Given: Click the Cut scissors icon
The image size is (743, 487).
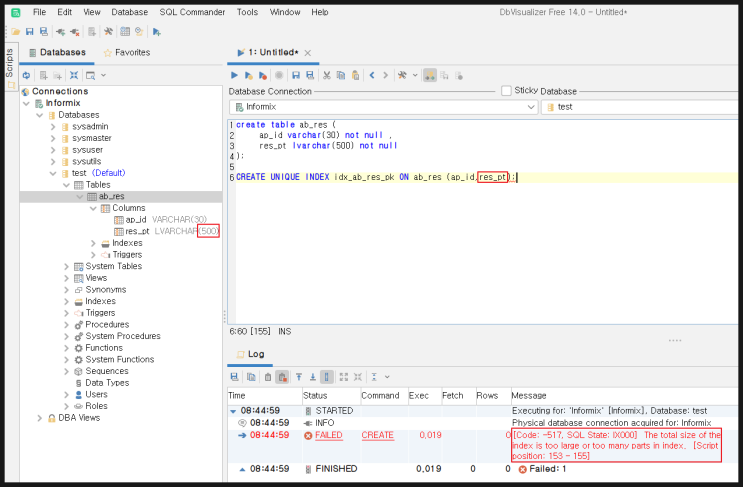Looking at the screenshot, I should (x=326, y=75).
